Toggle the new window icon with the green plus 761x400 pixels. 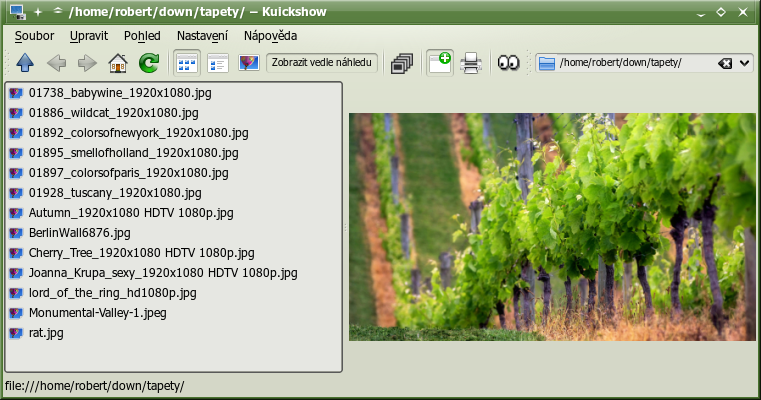(440, 63)
